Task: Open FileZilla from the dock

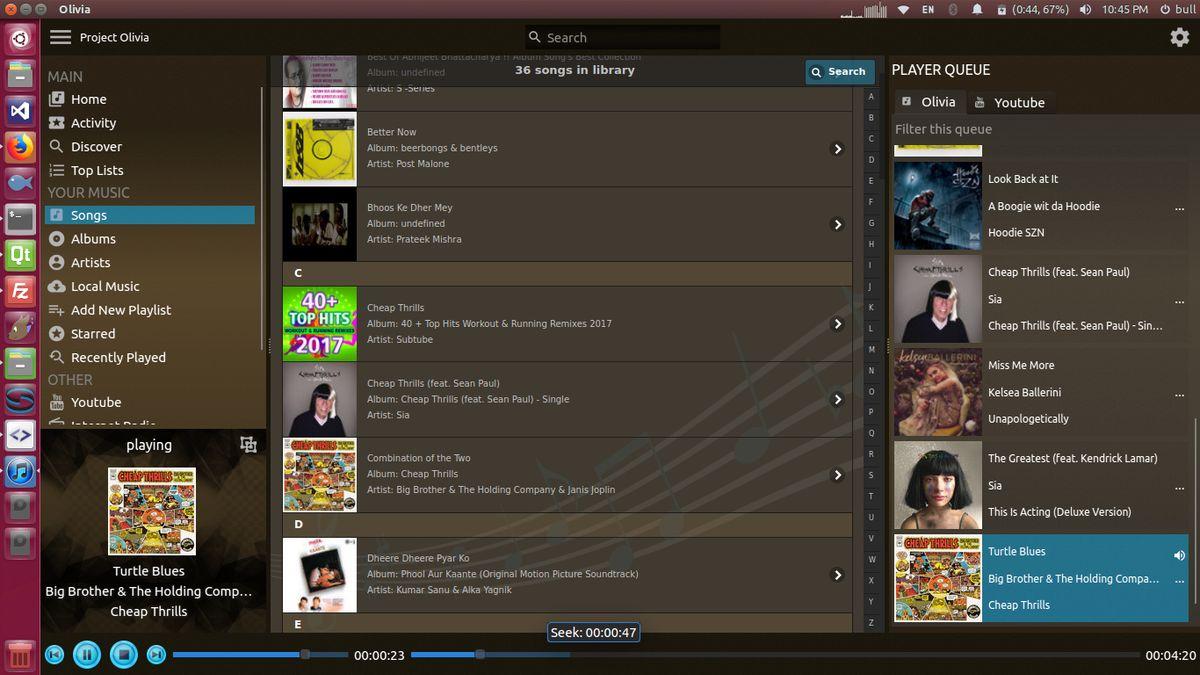Action: point(20,291)
